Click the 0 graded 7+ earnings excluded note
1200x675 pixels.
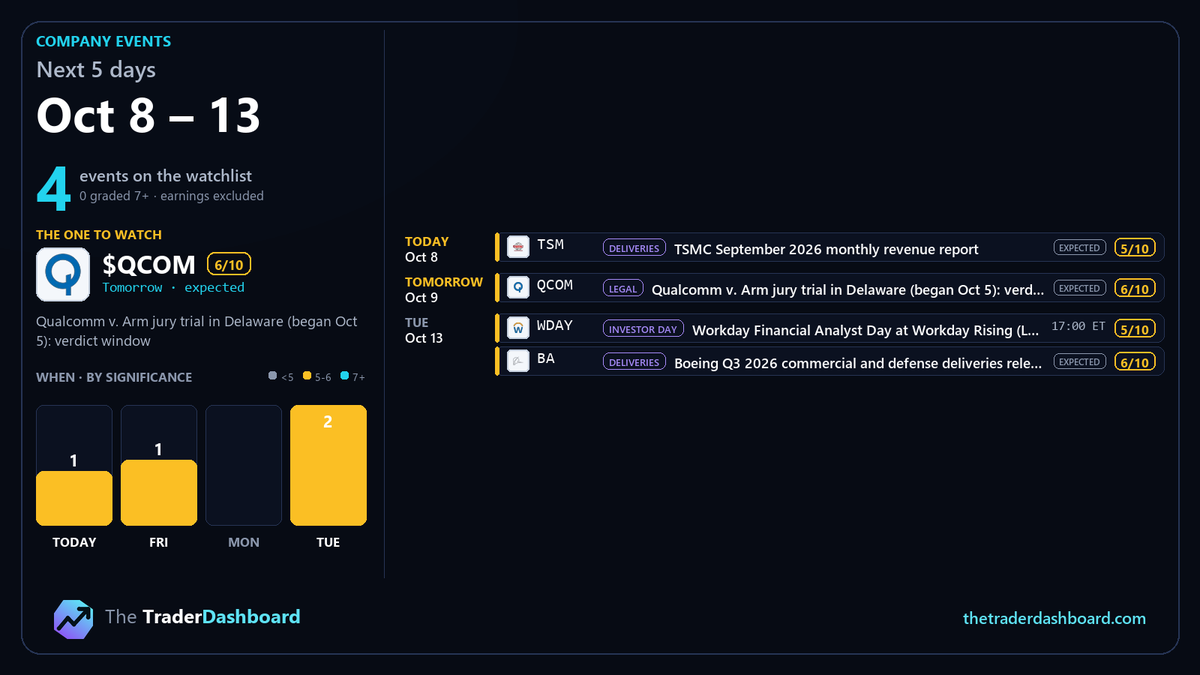point(172,196)
